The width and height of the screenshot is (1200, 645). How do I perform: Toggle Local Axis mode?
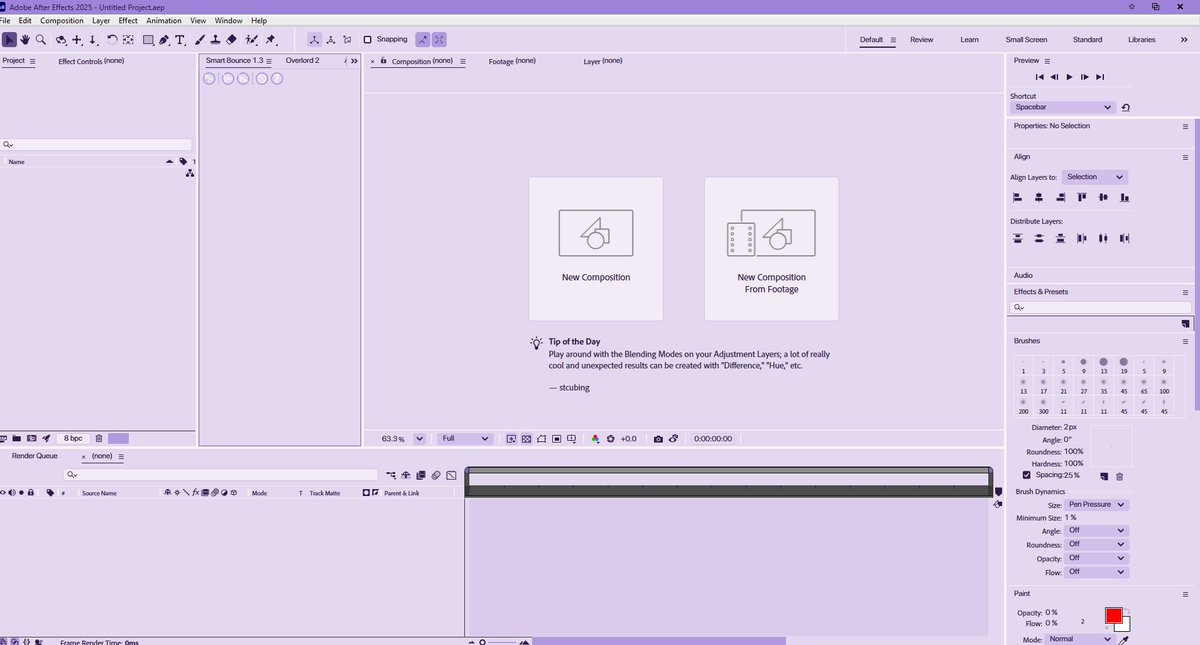coord(314,40)
